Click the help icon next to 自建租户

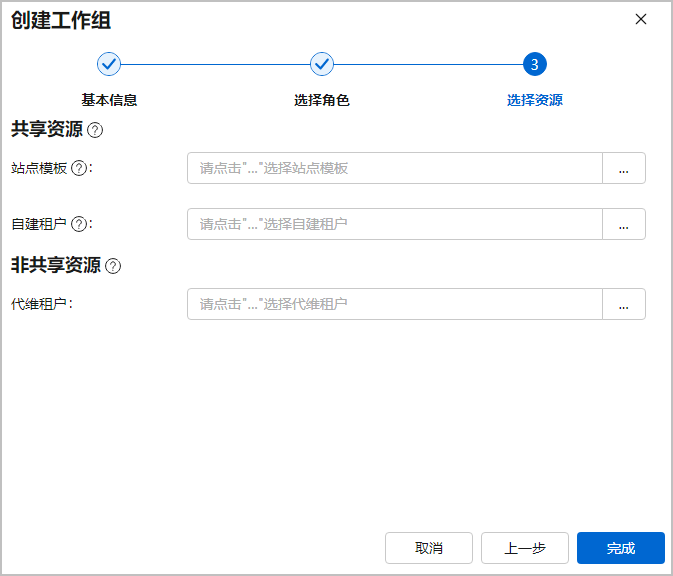point(79,224)
